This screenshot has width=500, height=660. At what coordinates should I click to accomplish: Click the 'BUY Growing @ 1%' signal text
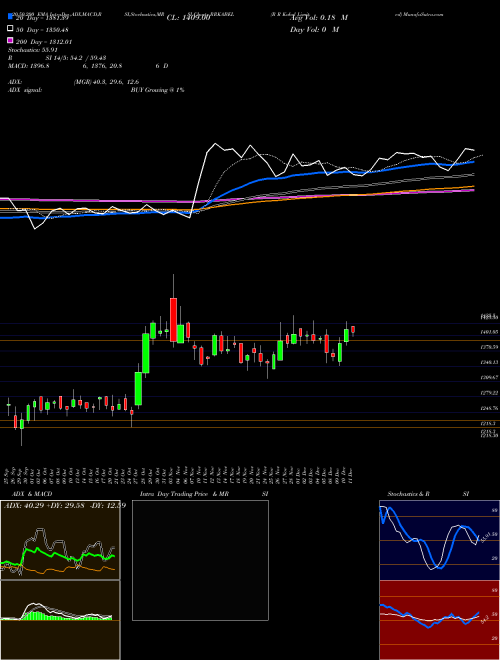pyautogui.click(x=157, y=90)
